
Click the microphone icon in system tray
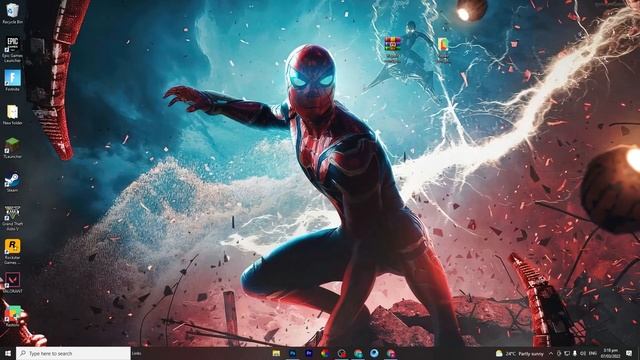pyautogui.click(x=575, y=353)
